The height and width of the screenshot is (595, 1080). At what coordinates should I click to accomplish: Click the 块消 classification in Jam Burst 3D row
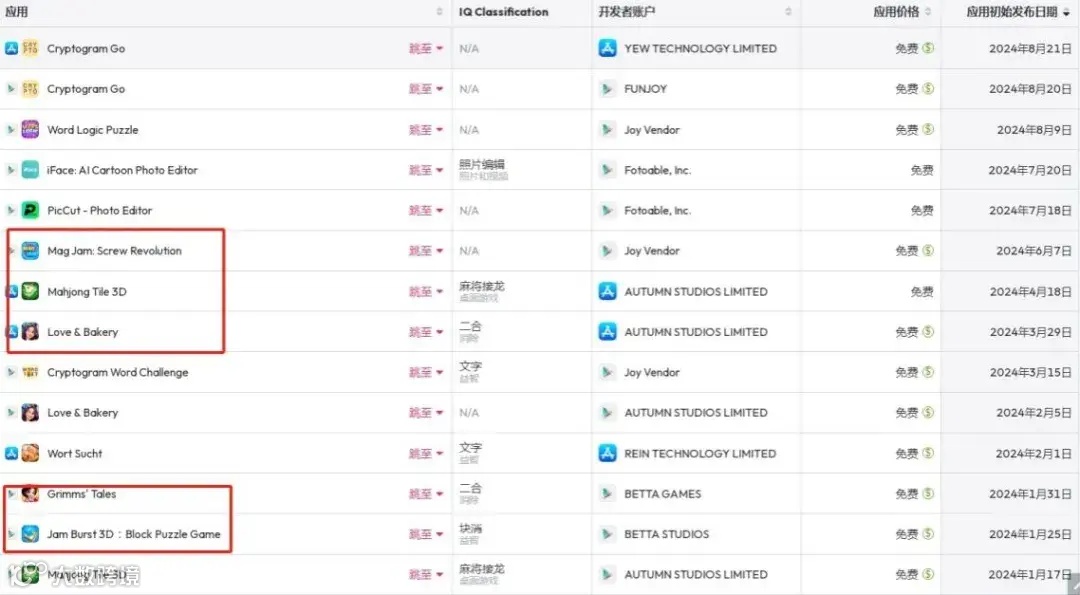pyautogui.click(x=470, y=529)
